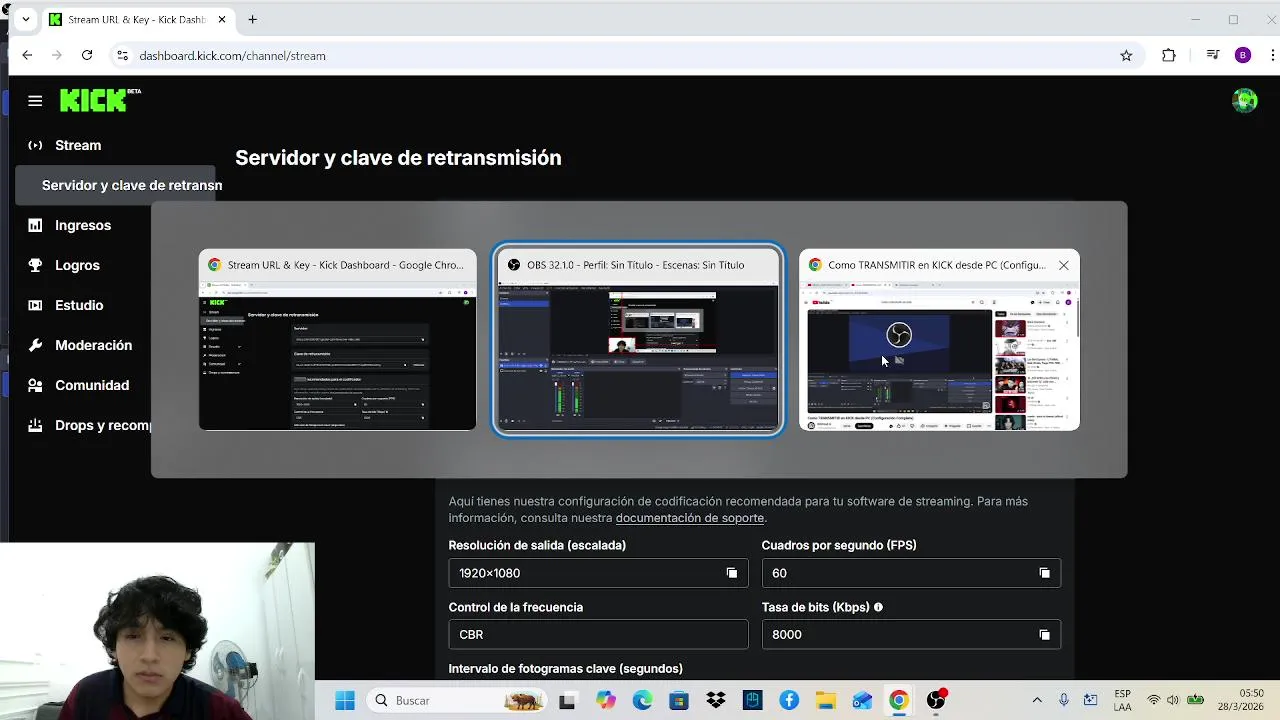
Task: Open Dropbox from the taskbar
Action: click(x=716, y=701)
